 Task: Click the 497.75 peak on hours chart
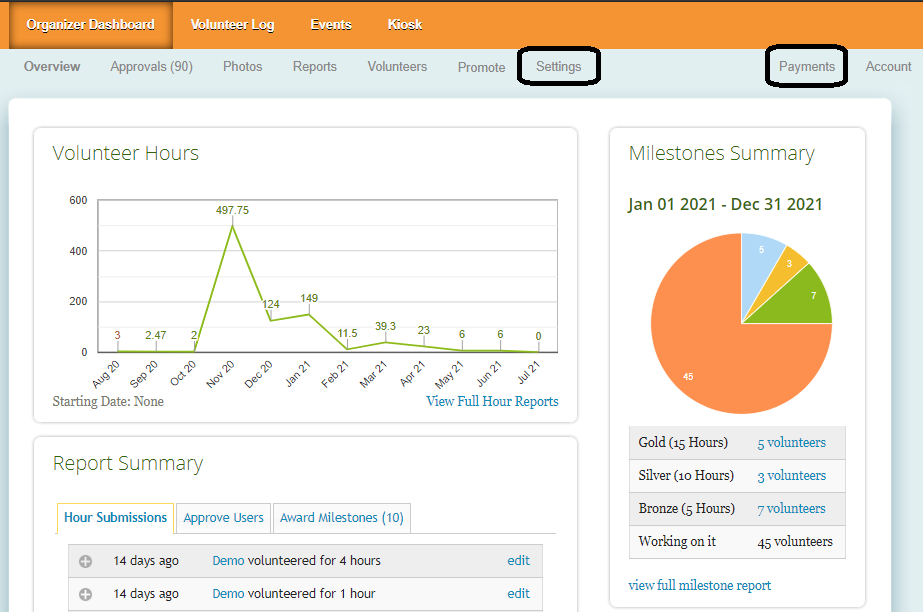point(233,225)
